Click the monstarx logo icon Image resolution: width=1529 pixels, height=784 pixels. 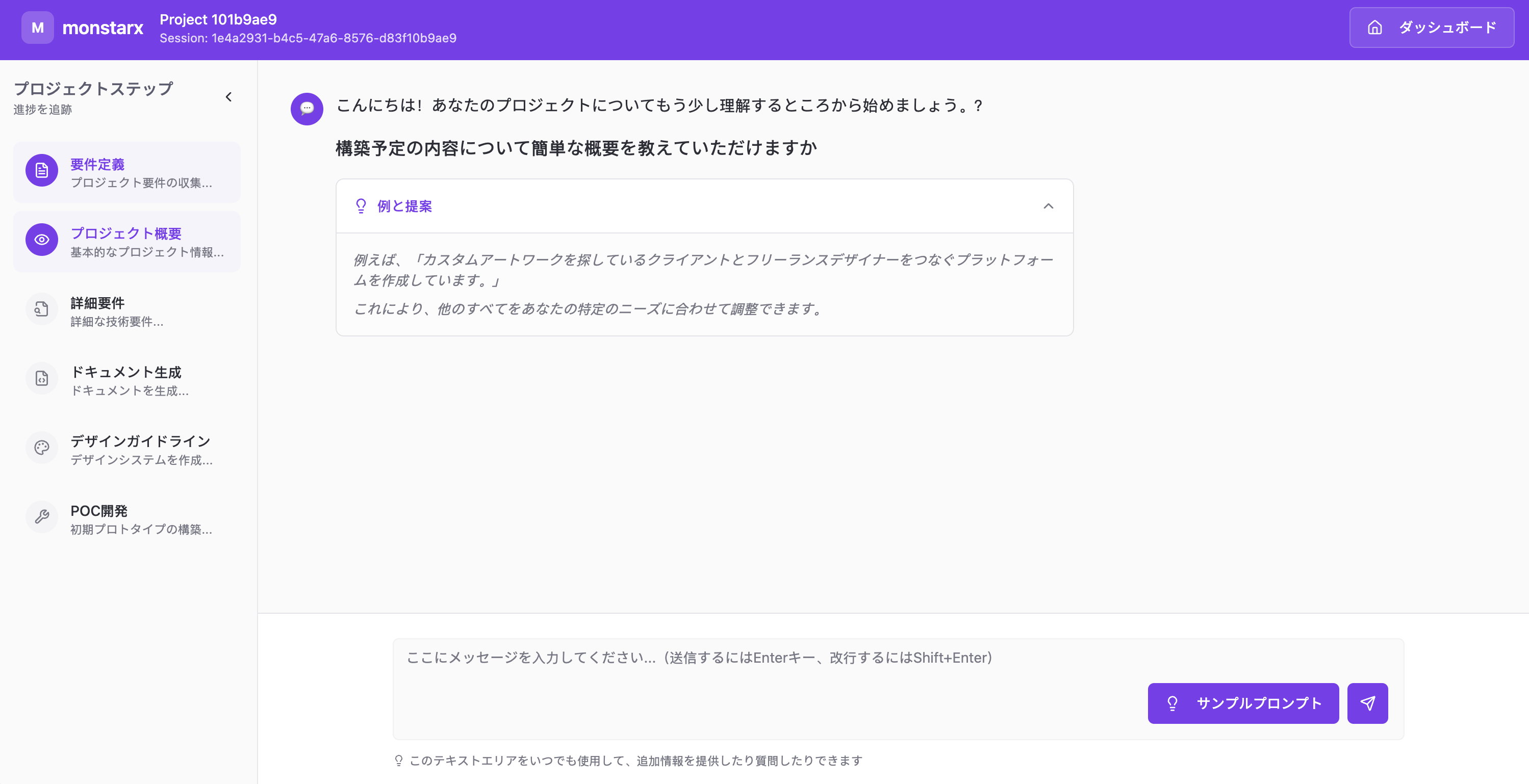37,28
